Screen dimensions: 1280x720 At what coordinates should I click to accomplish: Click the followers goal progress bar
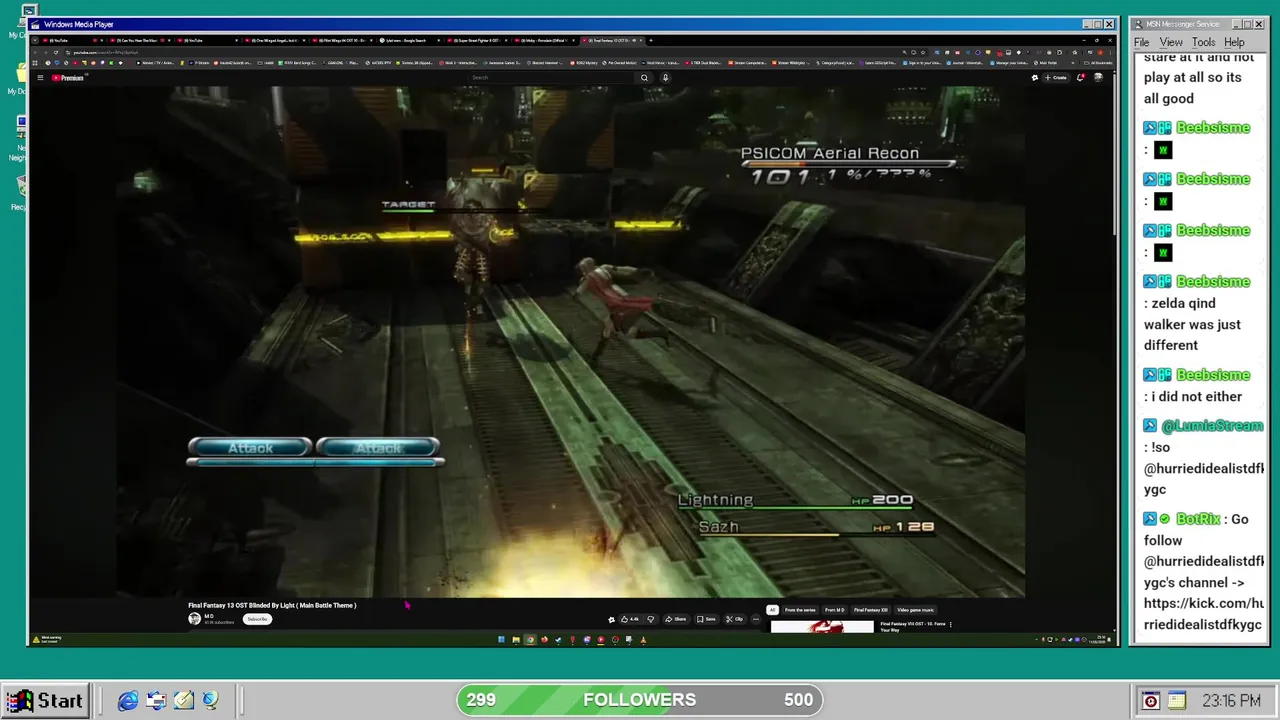pos(640,700)
